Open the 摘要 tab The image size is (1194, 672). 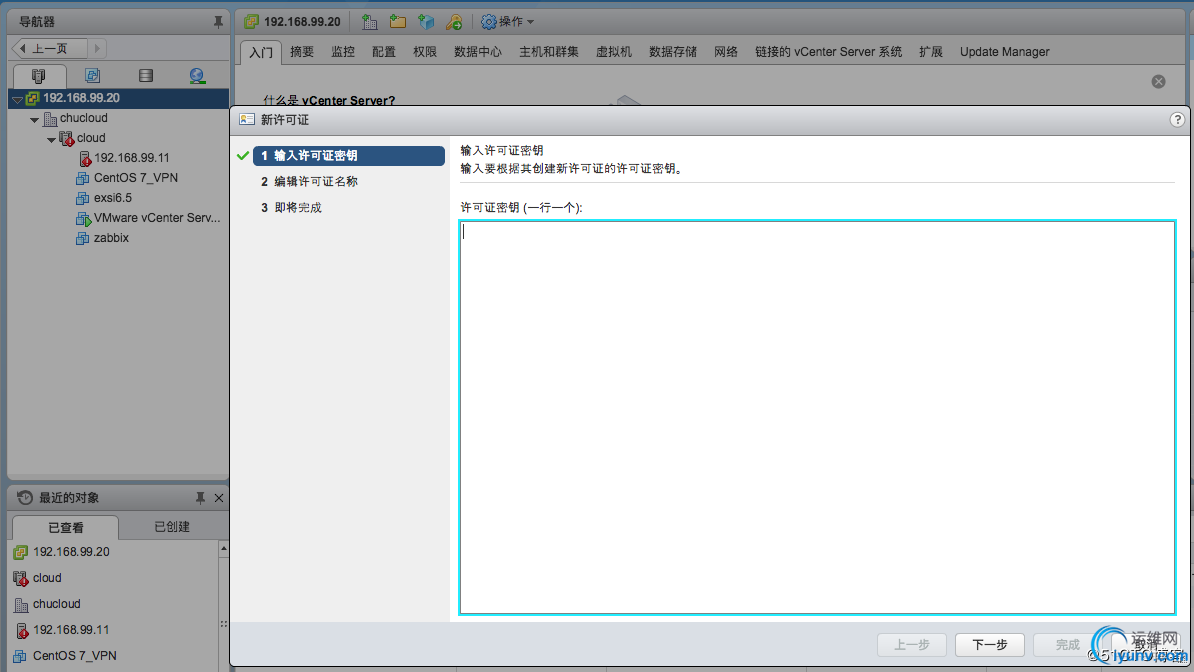click(x=302, y=52)
